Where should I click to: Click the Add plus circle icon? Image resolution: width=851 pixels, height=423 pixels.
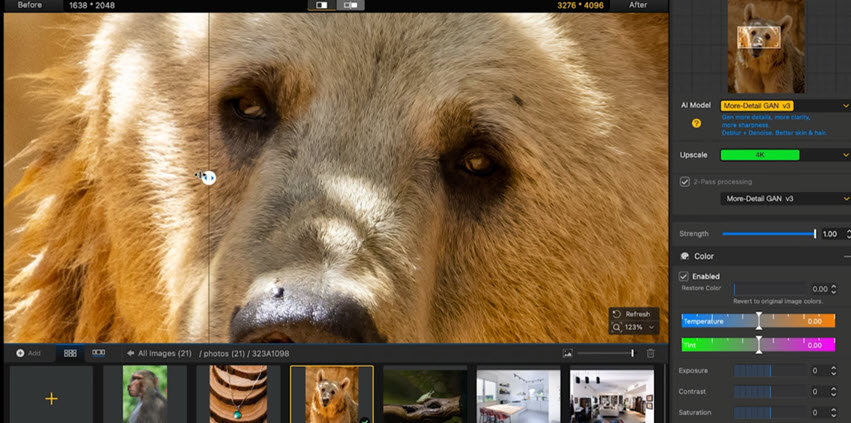20,353
